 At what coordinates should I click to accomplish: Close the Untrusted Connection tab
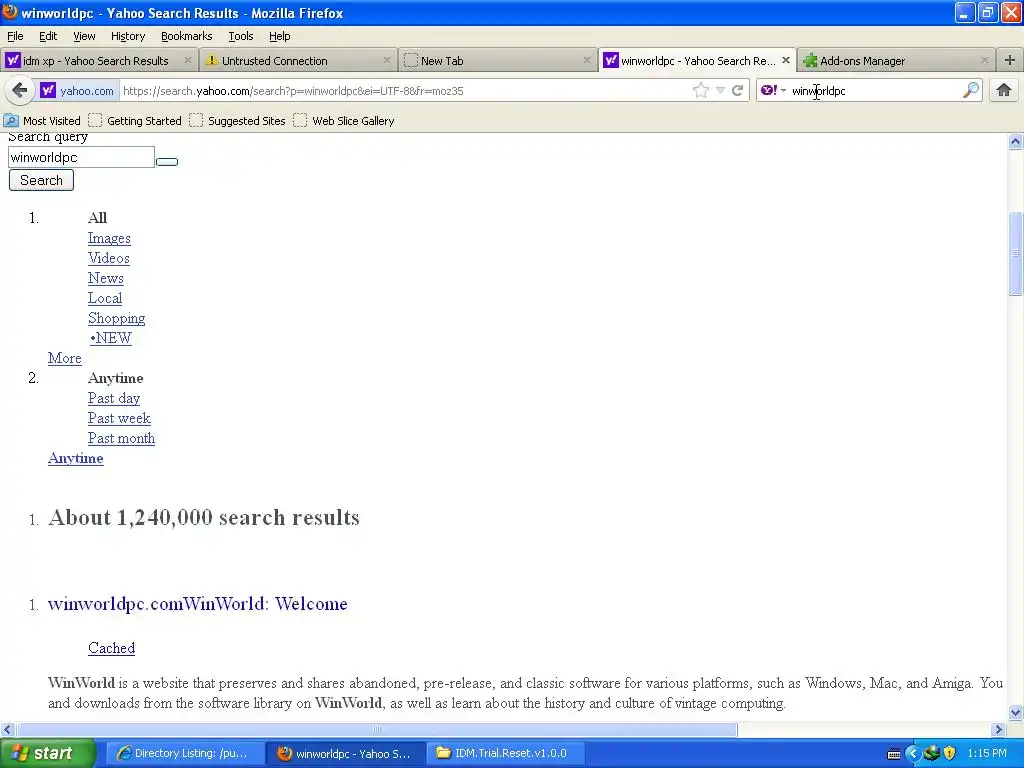pos(387,60)
